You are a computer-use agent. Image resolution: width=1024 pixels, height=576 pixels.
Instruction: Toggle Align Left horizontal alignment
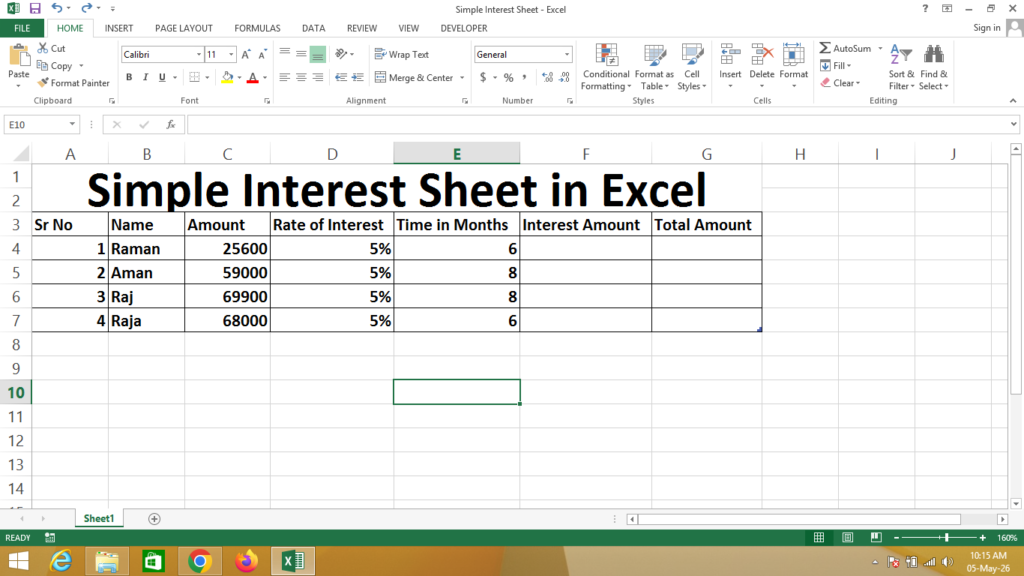pyautogui.click(x=285, y=77)
